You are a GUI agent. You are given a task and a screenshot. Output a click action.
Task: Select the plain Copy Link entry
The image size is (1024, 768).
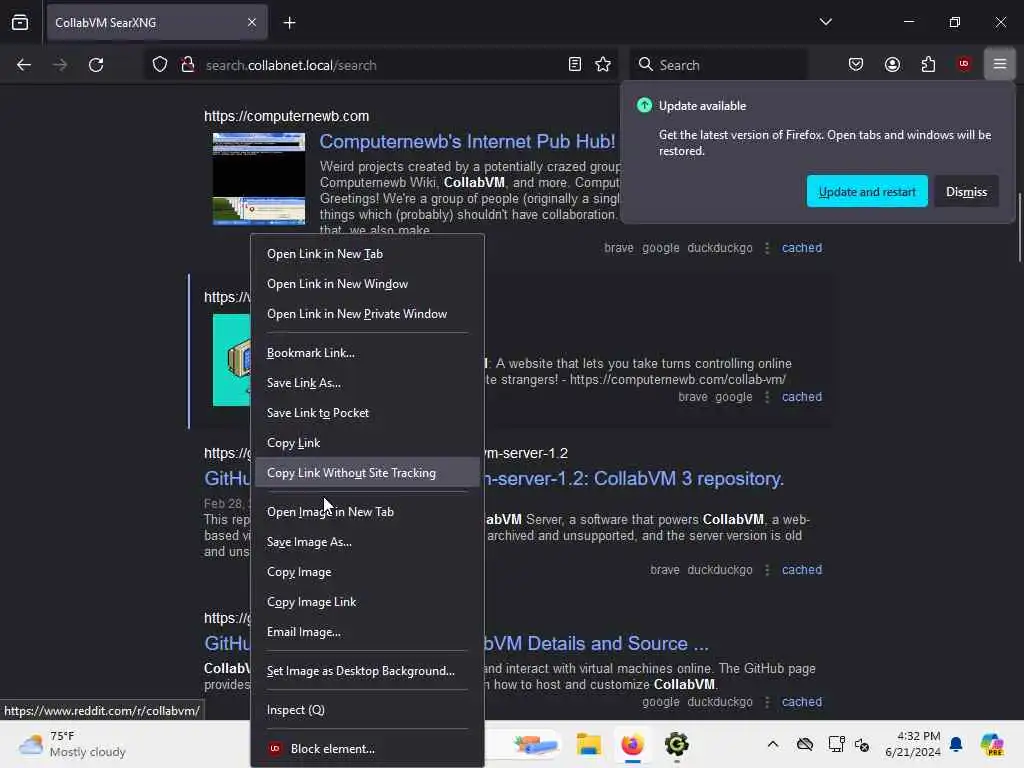pos(368,443)
